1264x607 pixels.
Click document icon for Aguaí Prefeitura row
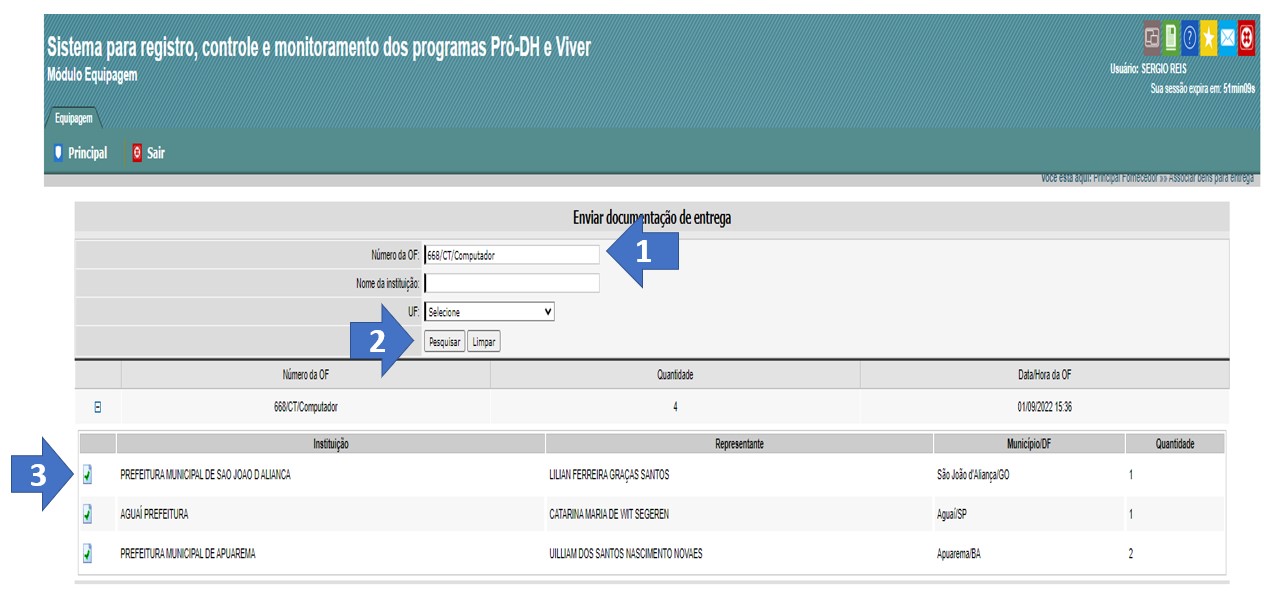pos(87,514)
